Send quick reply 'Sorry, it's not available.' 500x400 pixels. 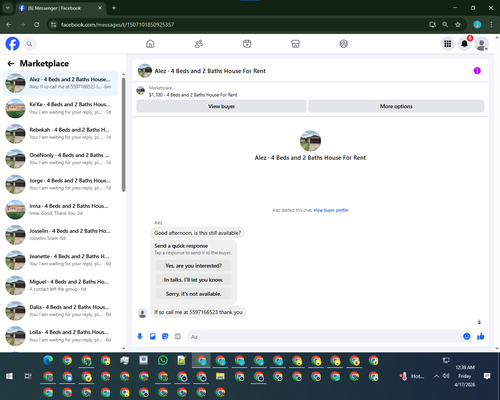point(194,294)
